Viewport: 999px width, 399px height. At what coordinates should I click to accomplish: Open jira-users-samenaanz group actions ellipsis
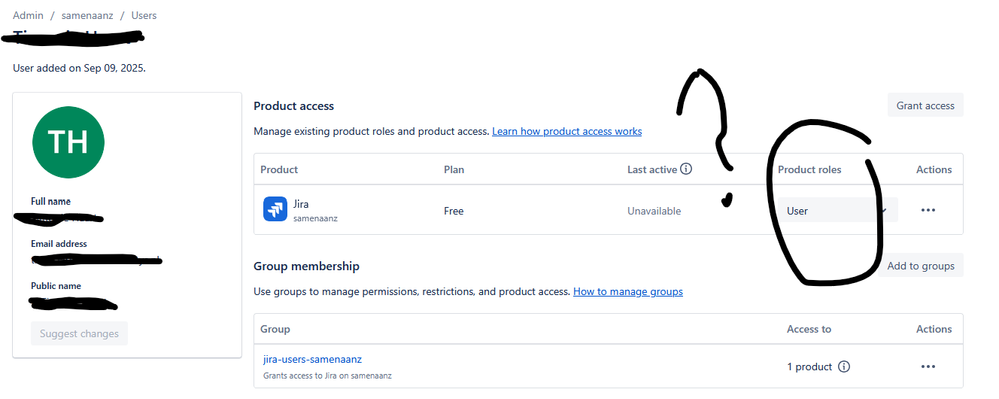point(928,366)
